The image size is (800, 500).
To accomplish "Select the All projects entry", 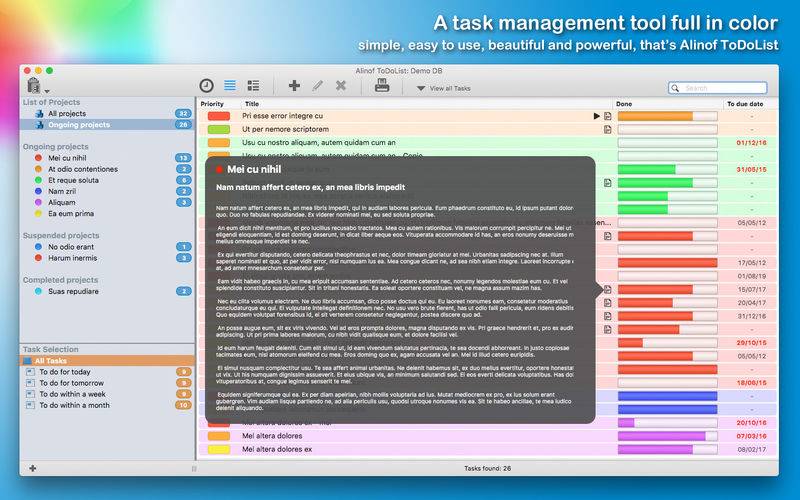I will coord(107,113).
